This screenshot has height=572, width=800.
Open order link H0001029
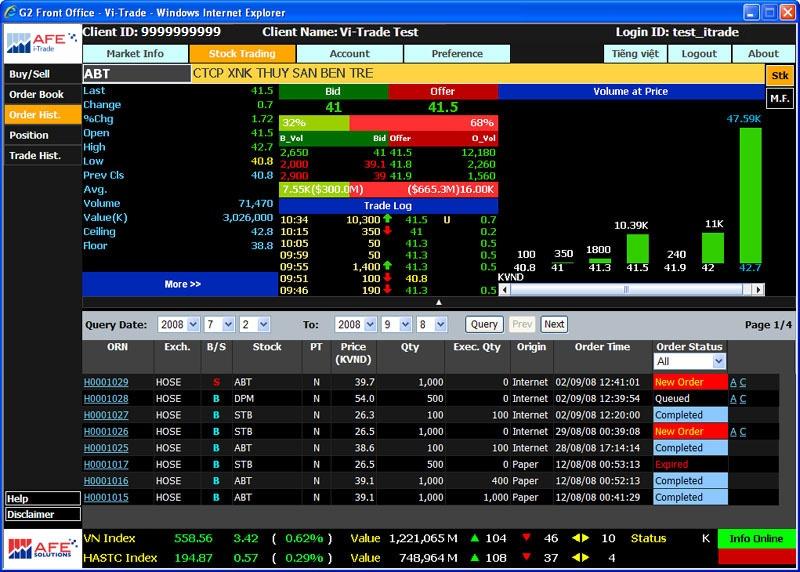(x=106, y=382)
